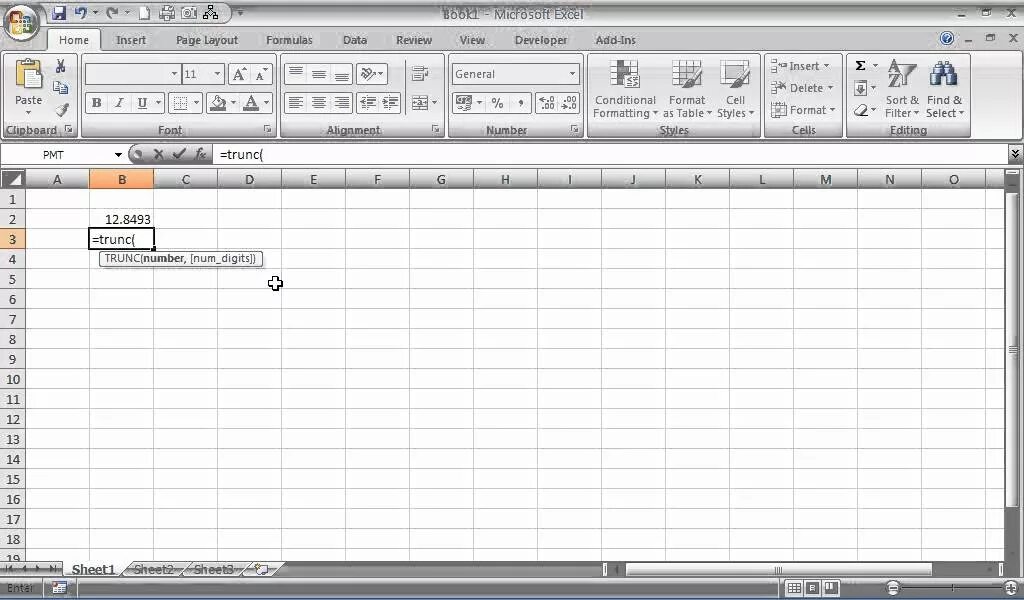Open Sort & Filter menu
This screenshot has height=600, width=1024.
click(x=902, y=89)
